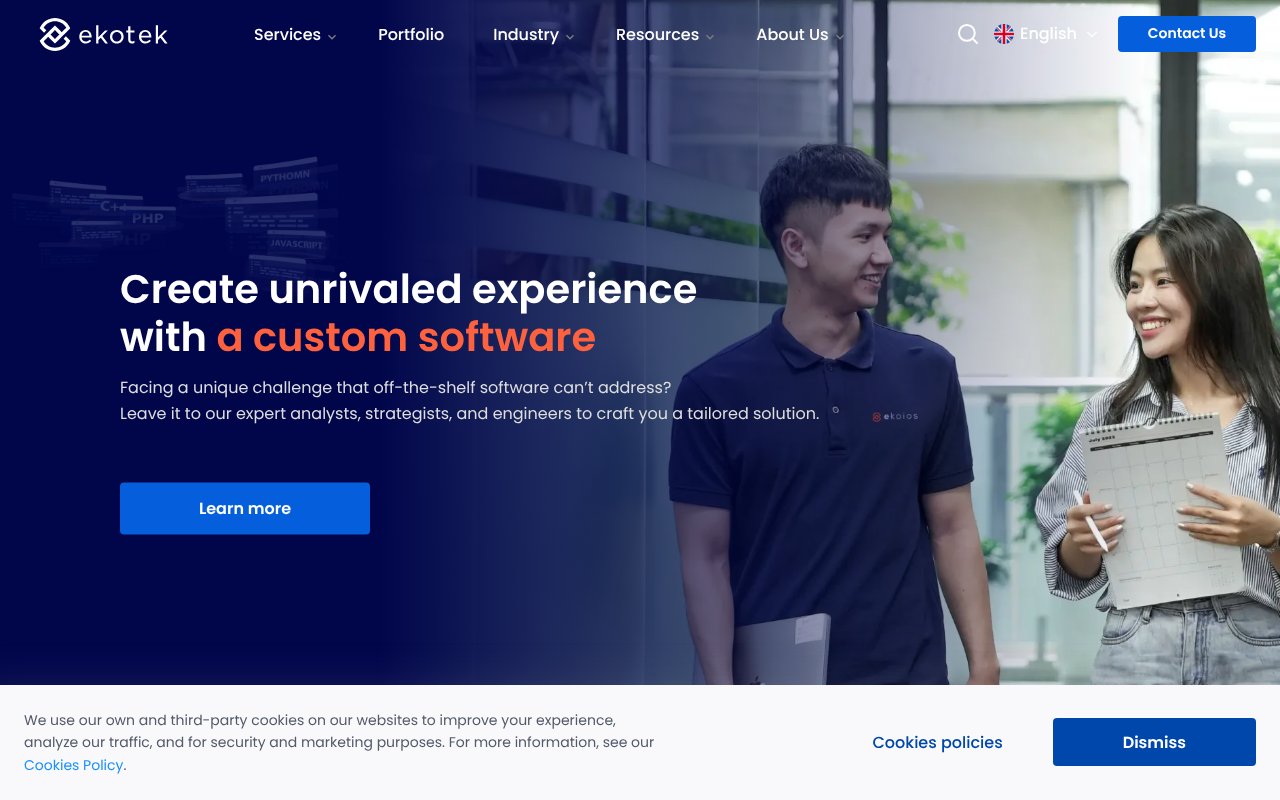Open the About Us menu
Viewport: 1280px width, 800px height.
click(x=792, y=34)
